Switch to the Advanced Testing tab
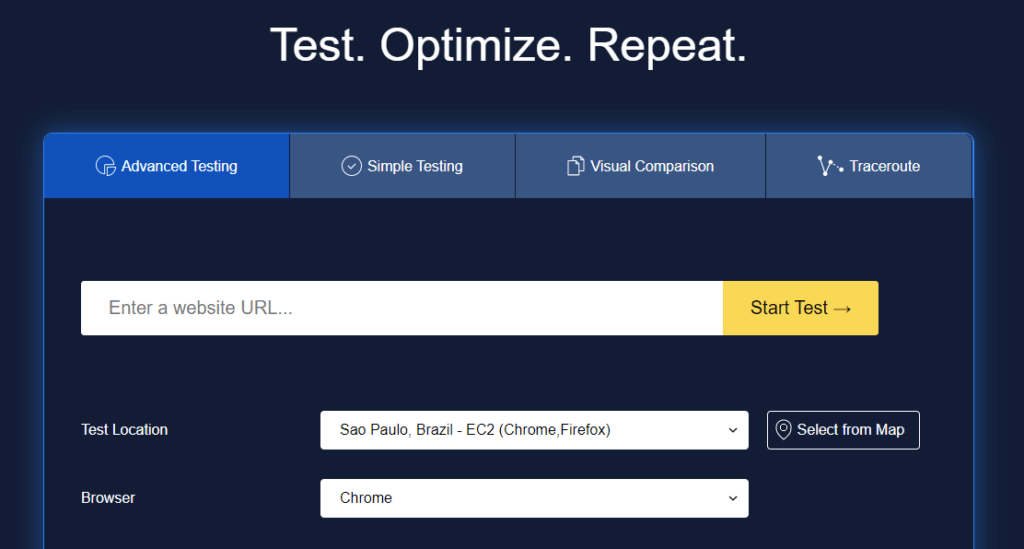 [167, 166]
